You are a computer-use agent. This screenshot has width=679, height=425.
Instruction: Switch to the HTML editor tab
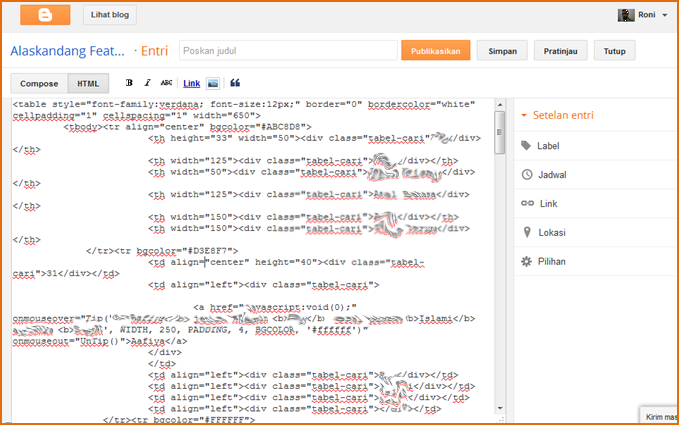tap(88, 84)
